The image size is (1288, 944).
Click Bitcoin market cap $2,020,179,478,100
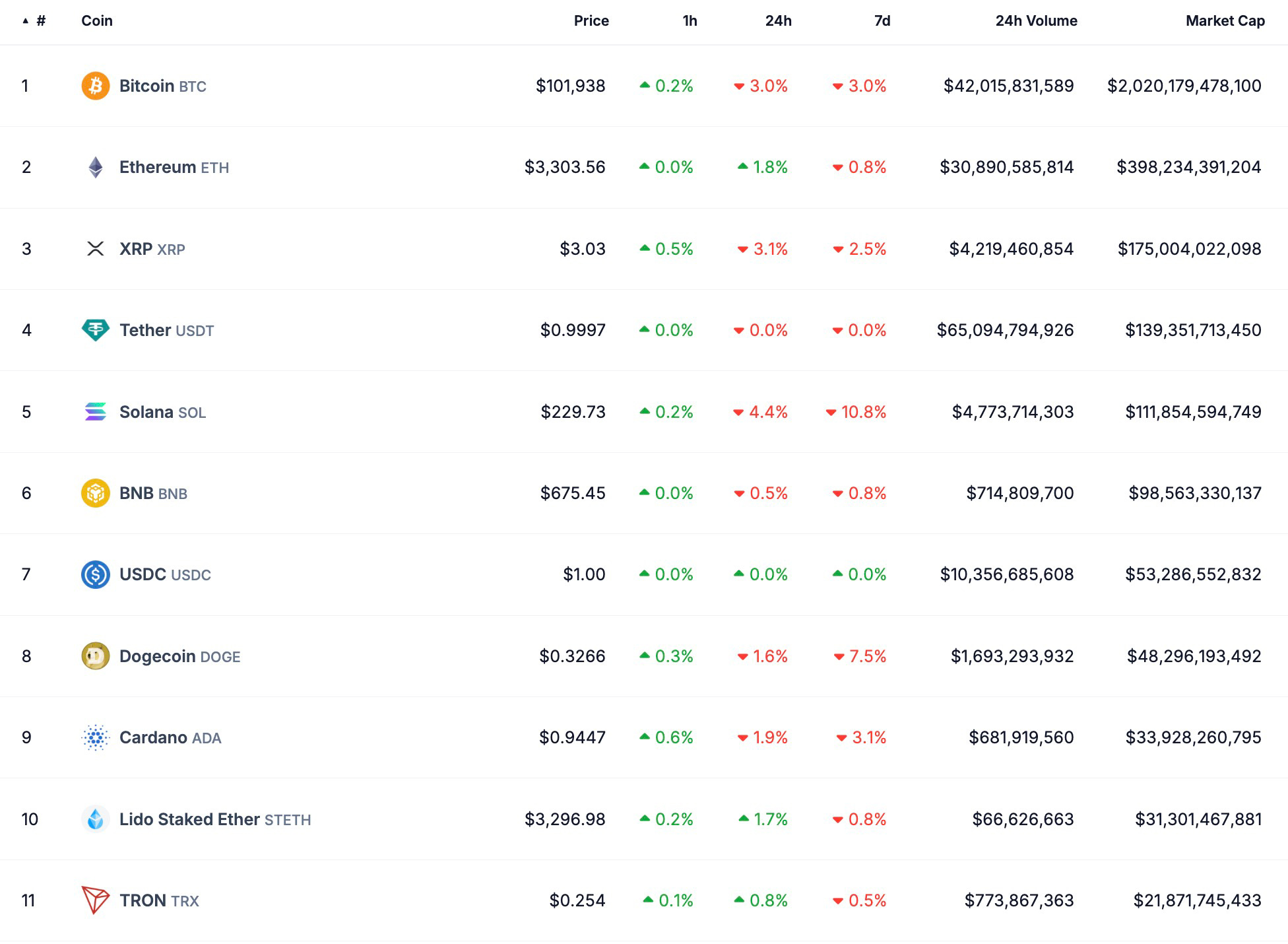1184,86
